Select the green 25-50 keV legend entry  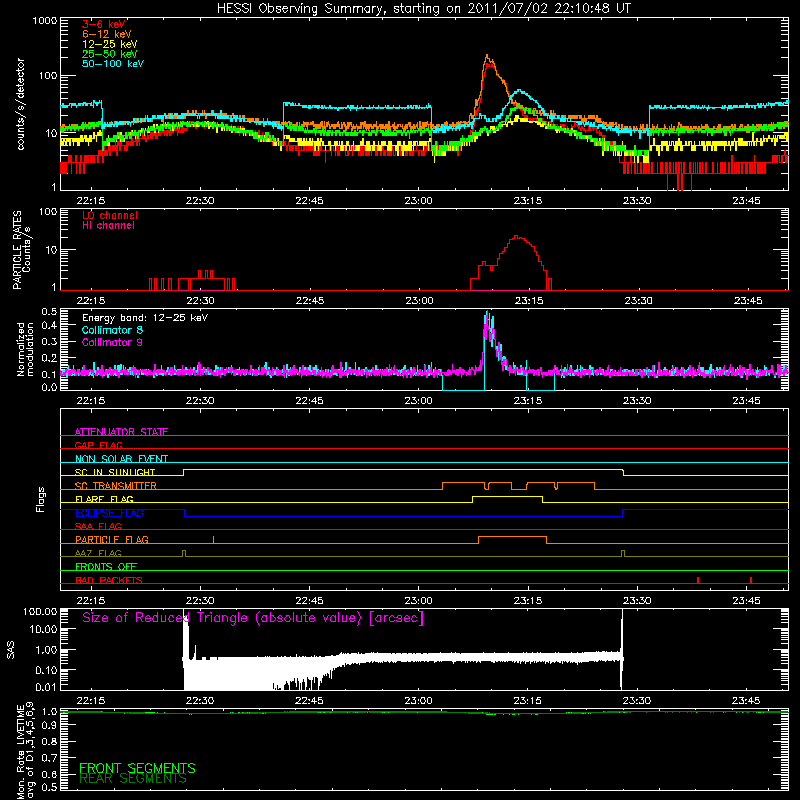pos(110,54)
